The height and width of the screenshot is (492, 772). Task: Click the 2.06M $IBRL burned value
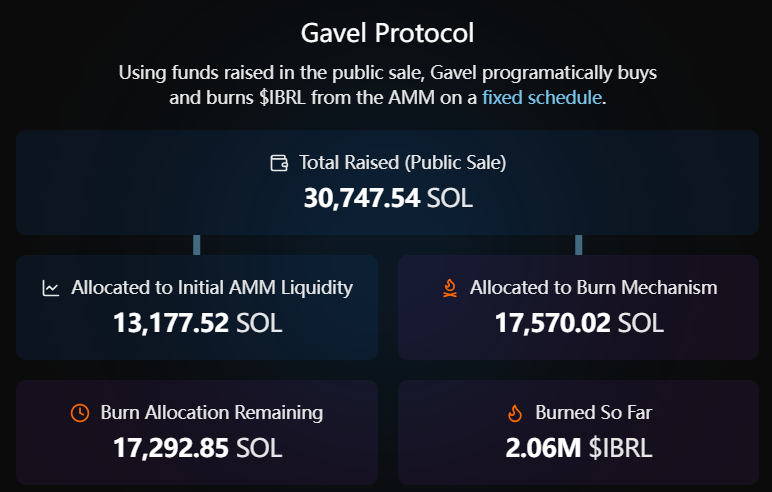click(x=579, y=447)
